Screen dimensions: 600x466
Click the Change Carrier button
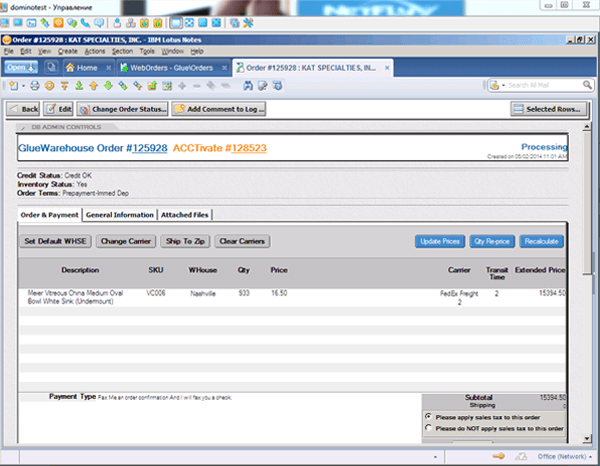click(x=126, y=241)
